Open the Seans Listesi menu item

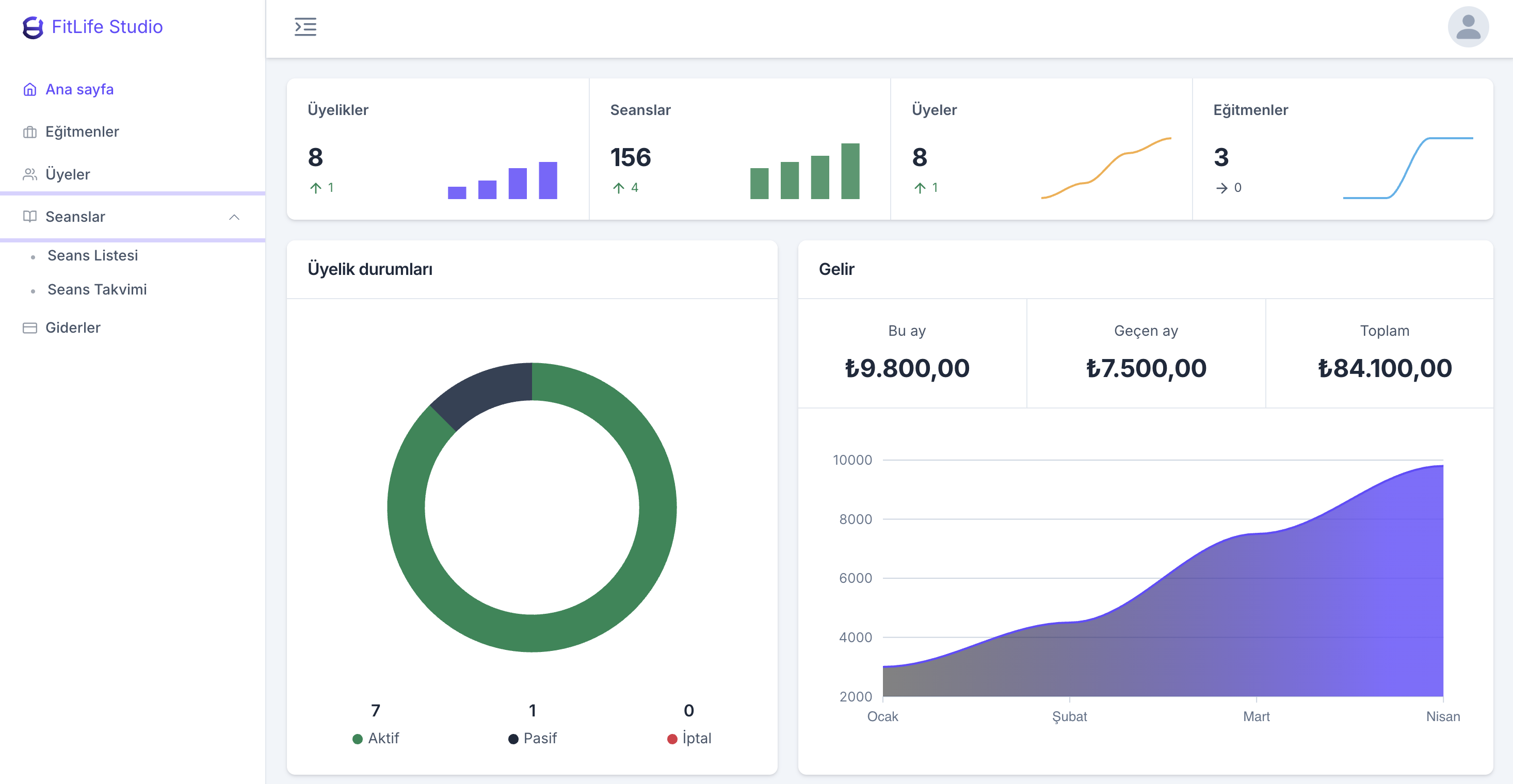click(x=92, y=255)
